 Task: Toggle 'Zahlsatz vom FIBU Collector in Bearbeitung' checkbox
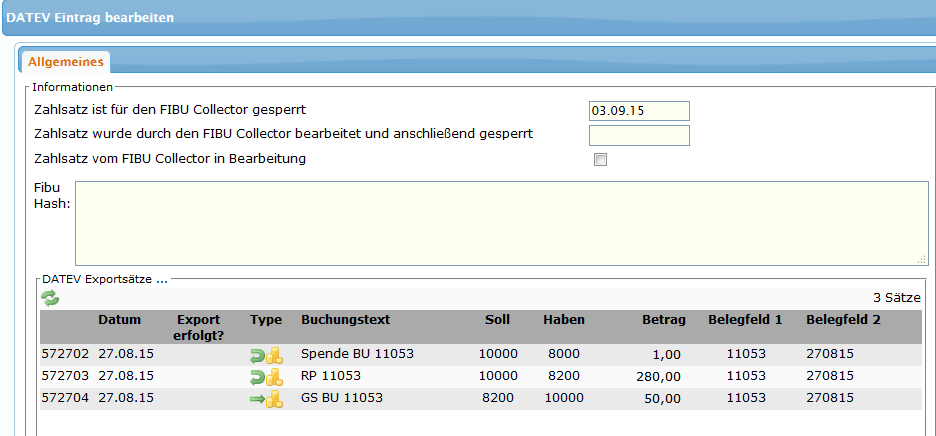[600, 160]
